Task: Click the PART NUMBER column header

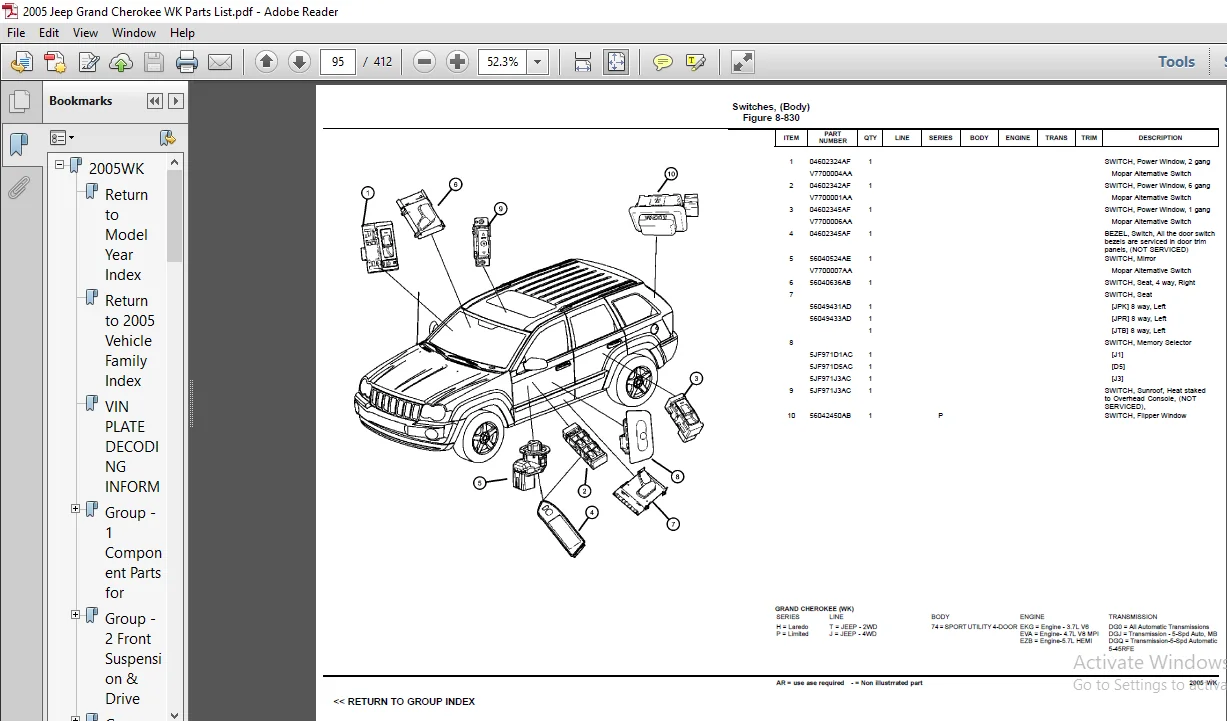Action: (x=833, y=138)
